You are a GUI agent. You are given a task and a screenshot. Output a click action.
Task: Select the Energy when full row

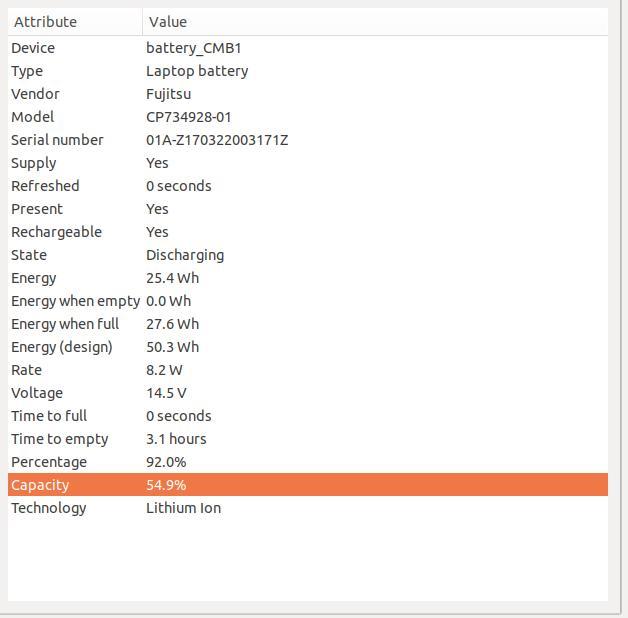pos(308,324)
